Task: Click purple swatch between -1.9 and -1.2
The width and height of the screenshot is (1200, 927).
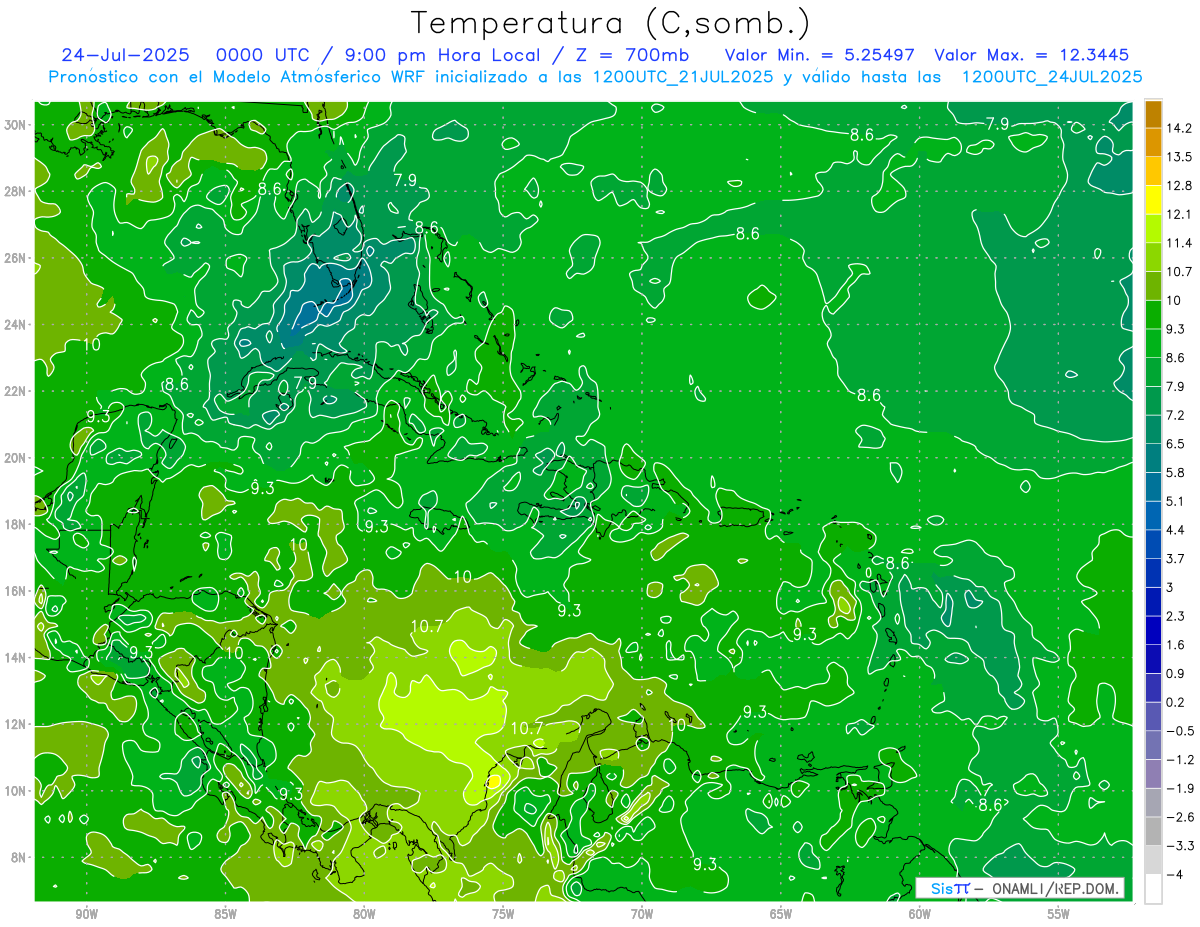Action: tap(1153, 774)
